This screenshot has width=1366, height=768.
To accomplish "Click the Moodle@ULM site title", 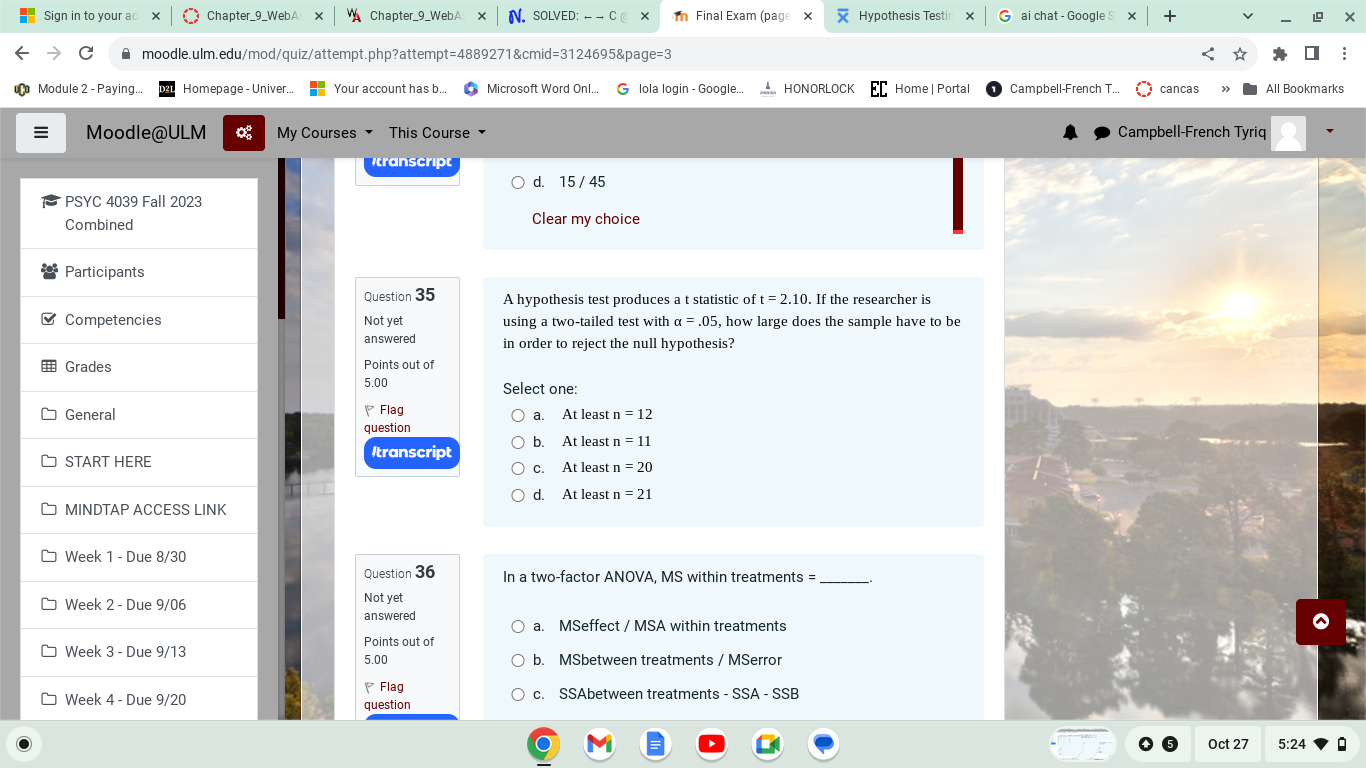I will click(146, 132).
